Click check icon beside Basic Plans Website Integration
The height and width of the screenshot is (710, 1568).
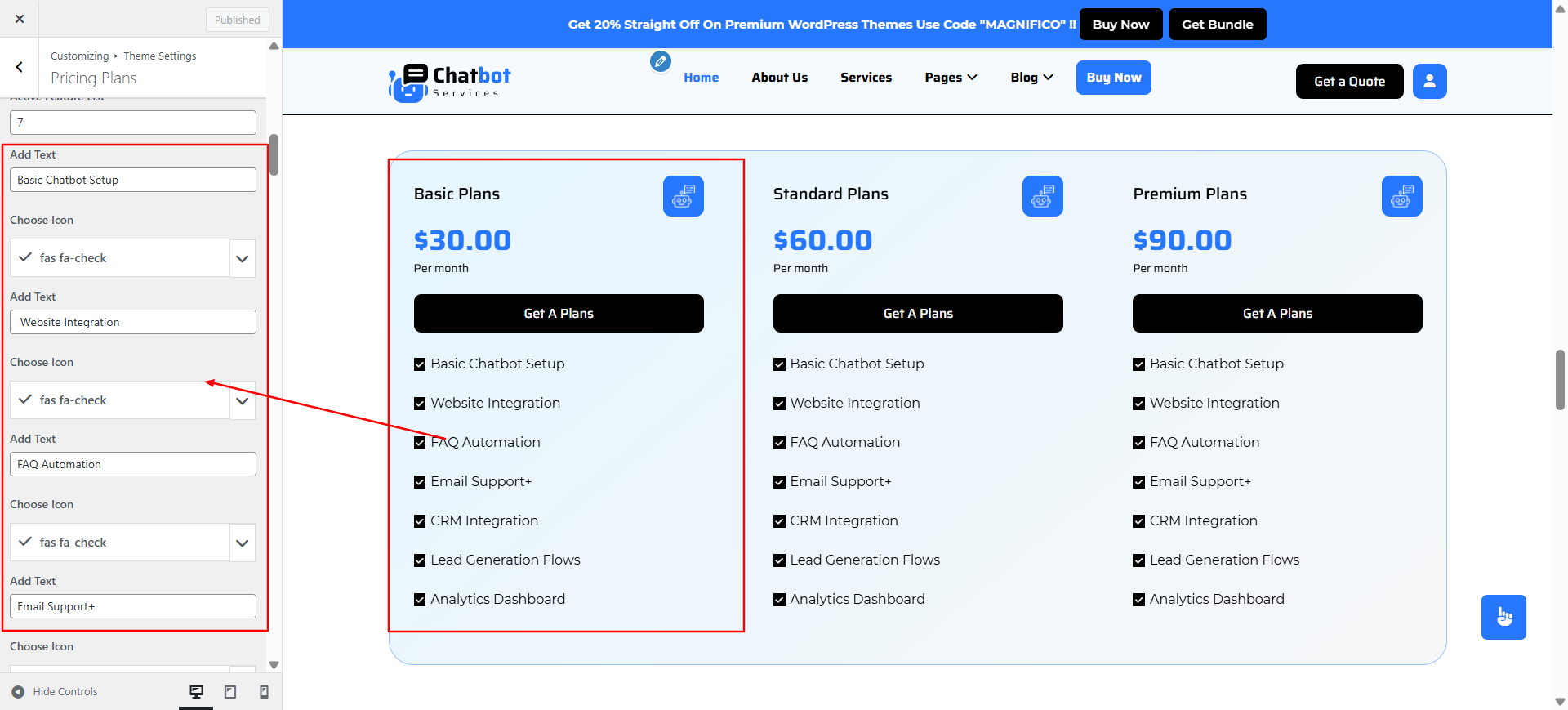pos(420,404)
